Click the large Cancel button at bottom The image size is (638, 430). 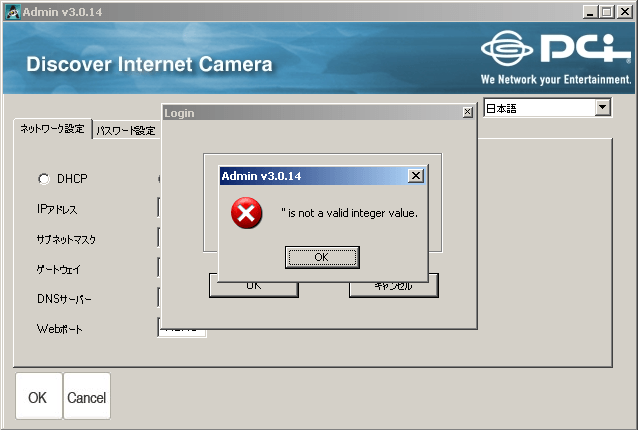pos(87,396)
